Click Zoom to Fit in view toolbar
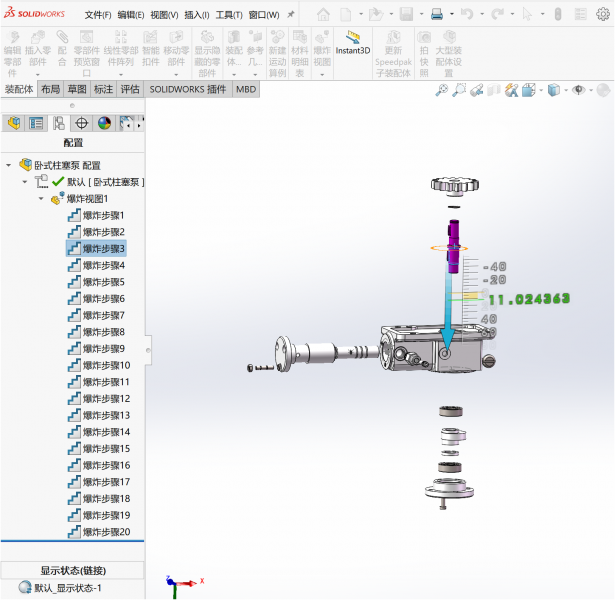The width and height of the screenshot is (615, 600). coord(441,90)
